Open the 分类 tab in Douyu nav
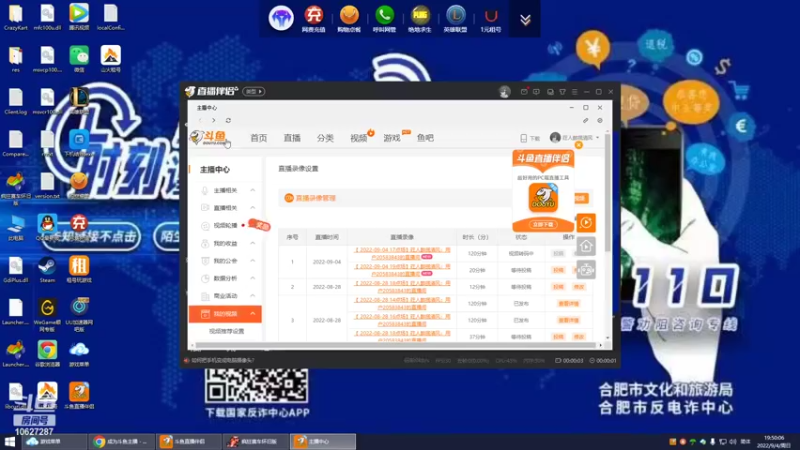The height and width of the screenshot is (450, 800). click(325, 138)
